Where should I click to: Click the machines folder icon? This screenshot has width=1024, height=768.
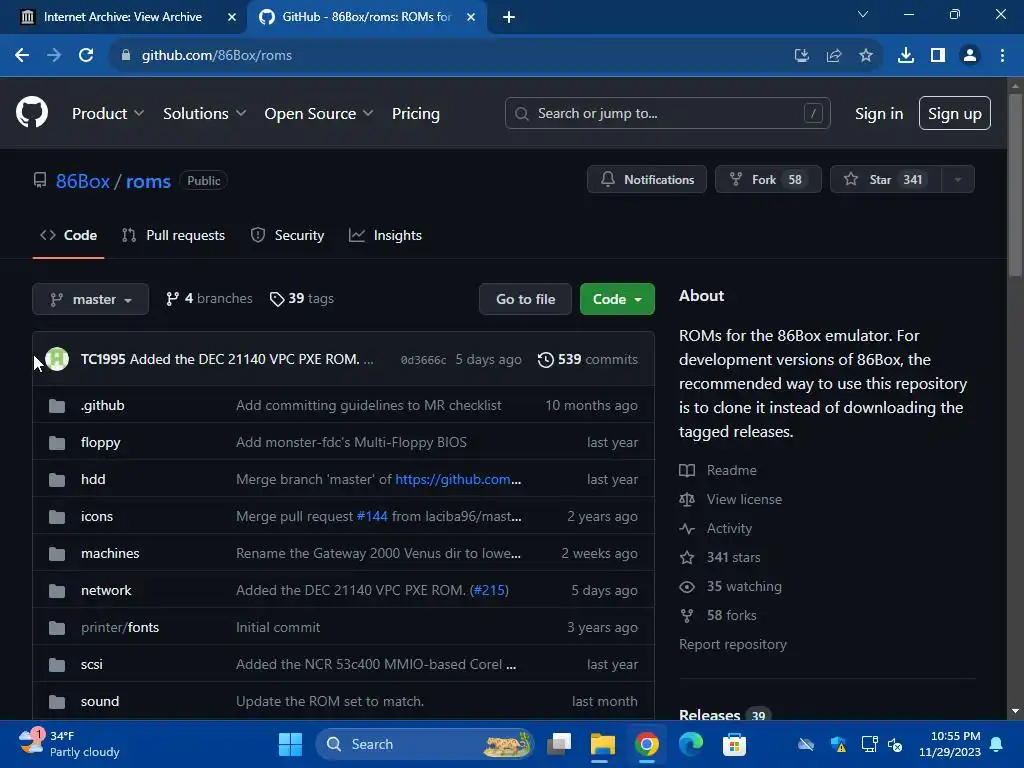click(x=57, y=554)
